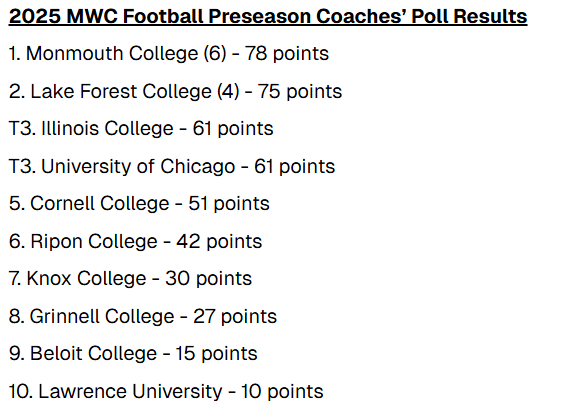This screenshot has height=412, width=565.
Task: Click the University of Chicago entry
Action: (x=172, y=167)
